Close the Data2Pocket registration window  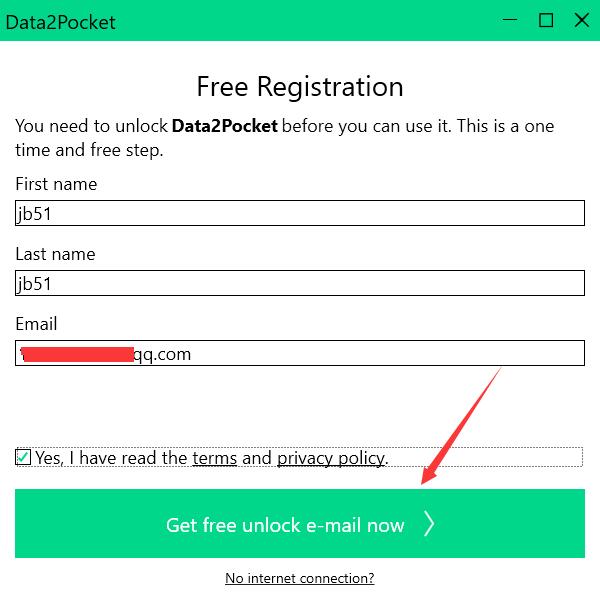[x=581, y=20]
